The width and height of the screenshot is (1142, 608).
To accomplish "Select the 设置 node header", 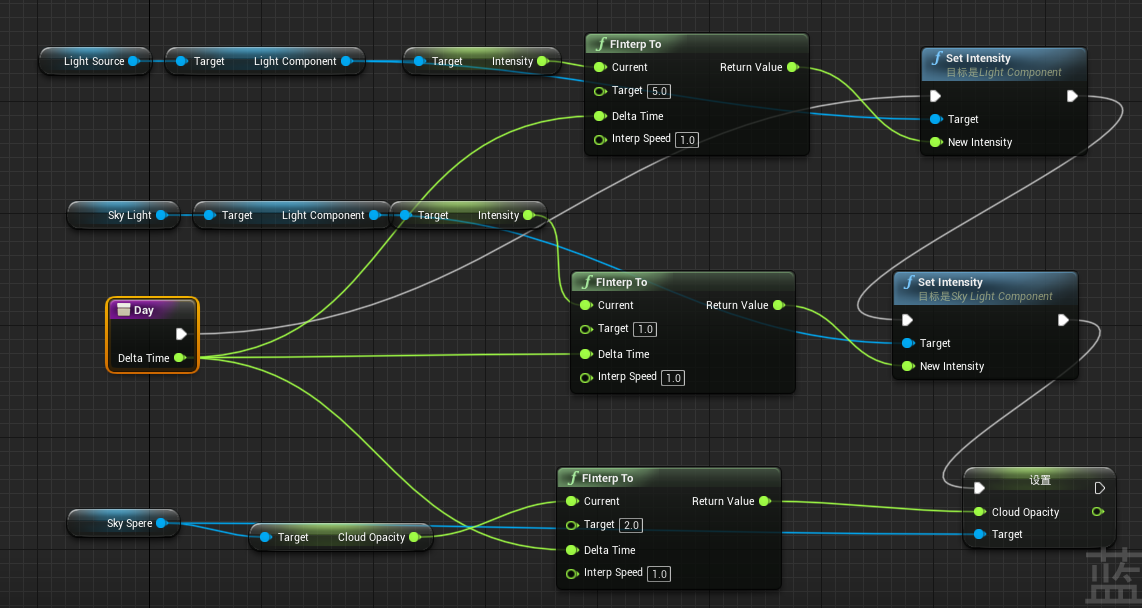I will coord(1040,480).
